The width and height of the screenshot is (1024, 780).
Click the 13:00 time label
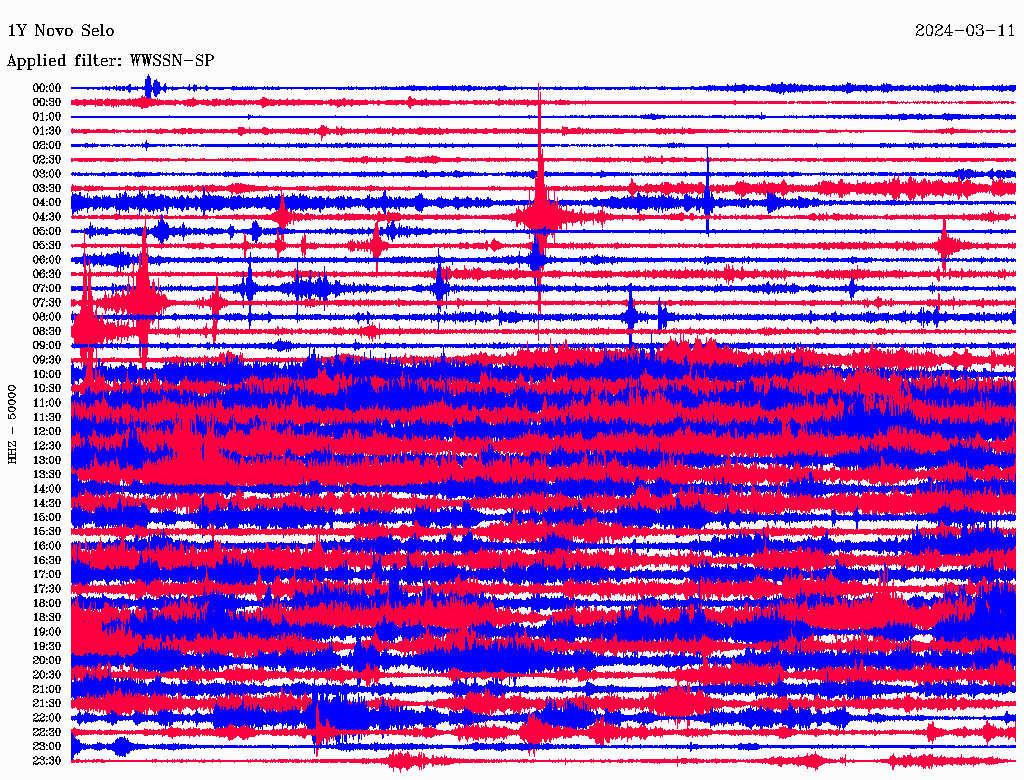click(x=47, y=460)
